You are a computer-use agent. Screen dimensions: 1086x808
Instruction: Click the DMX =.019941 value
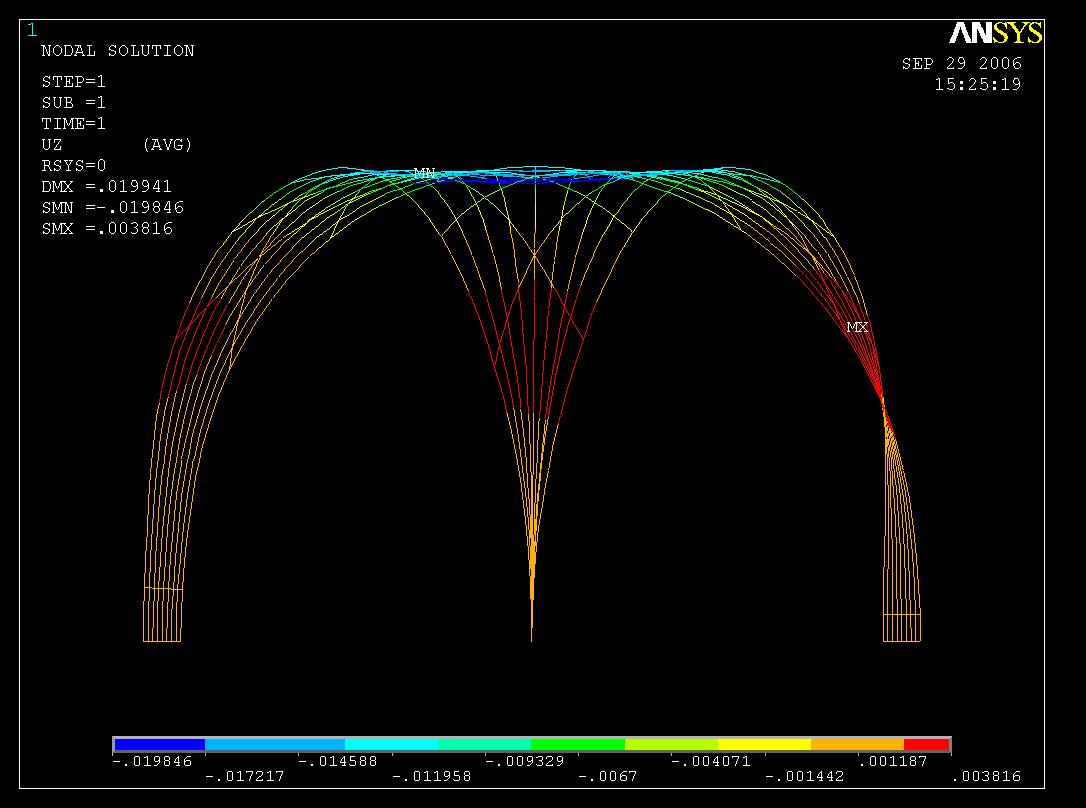click(x=107, y=186)
